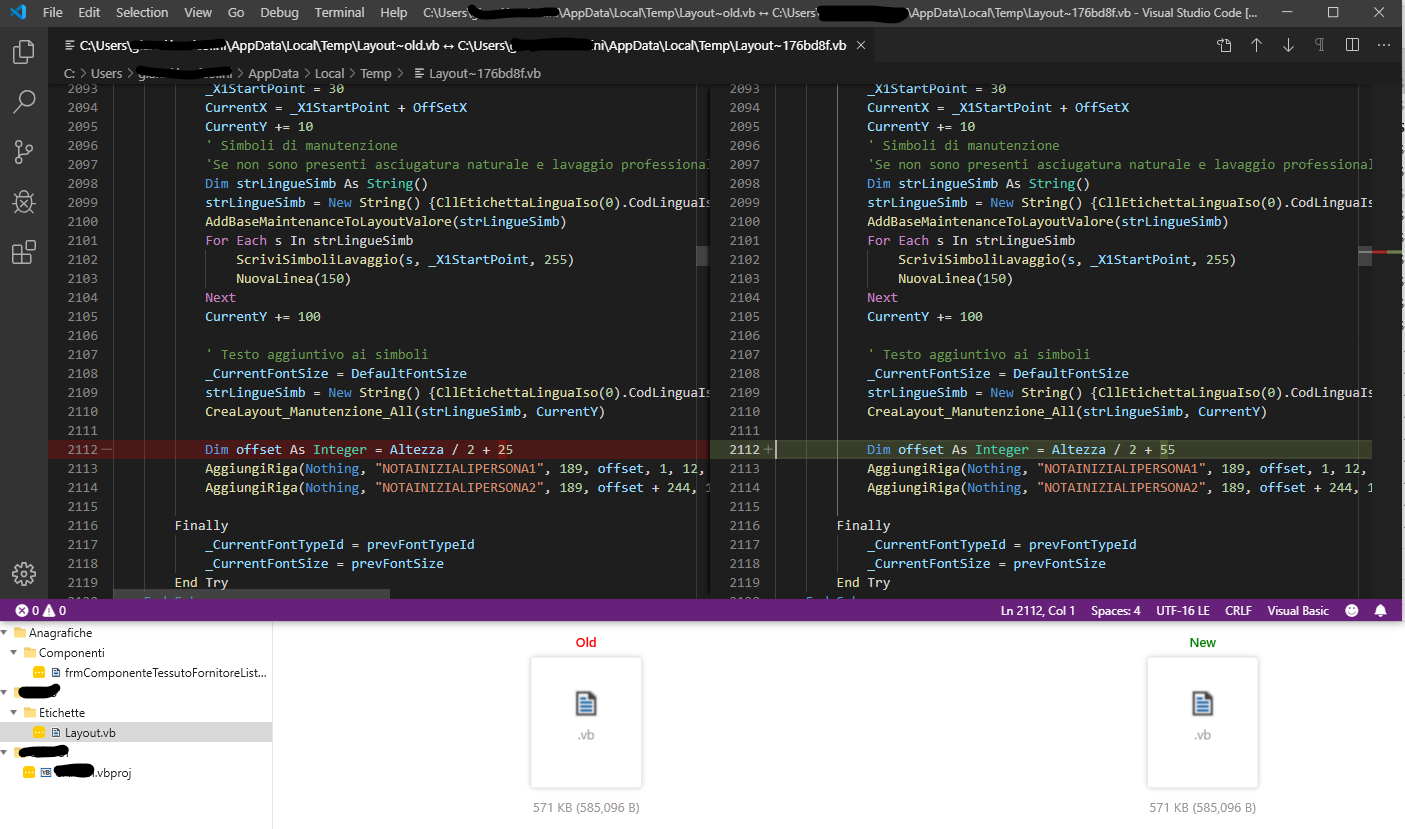
Task: Open the Source Control view
Action: click(23, 151)
